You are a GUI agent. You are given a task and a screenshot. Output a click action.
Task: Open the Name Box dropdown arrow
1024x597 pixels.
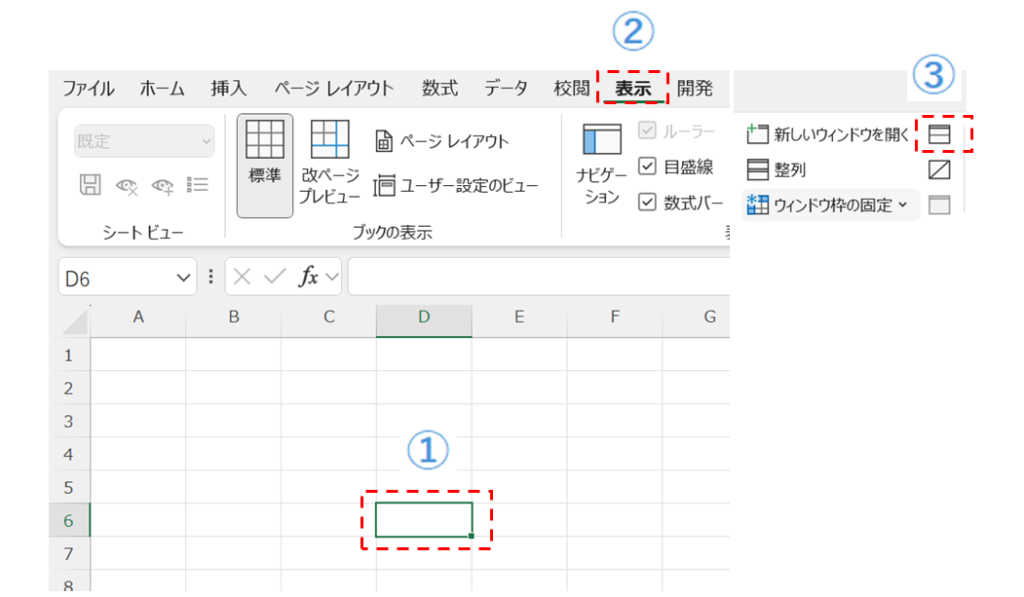(x=183, y=278)
